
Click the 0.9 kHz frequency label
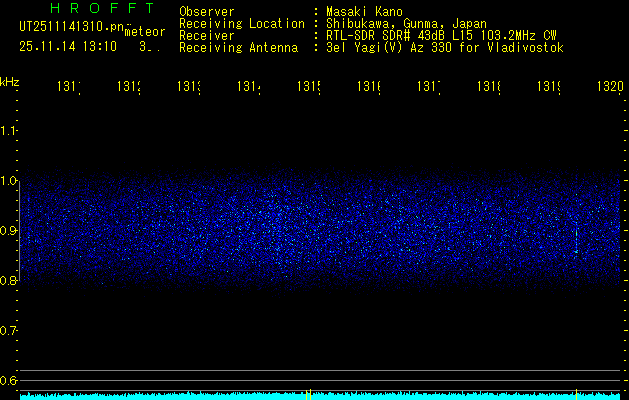tap(8, 231)
